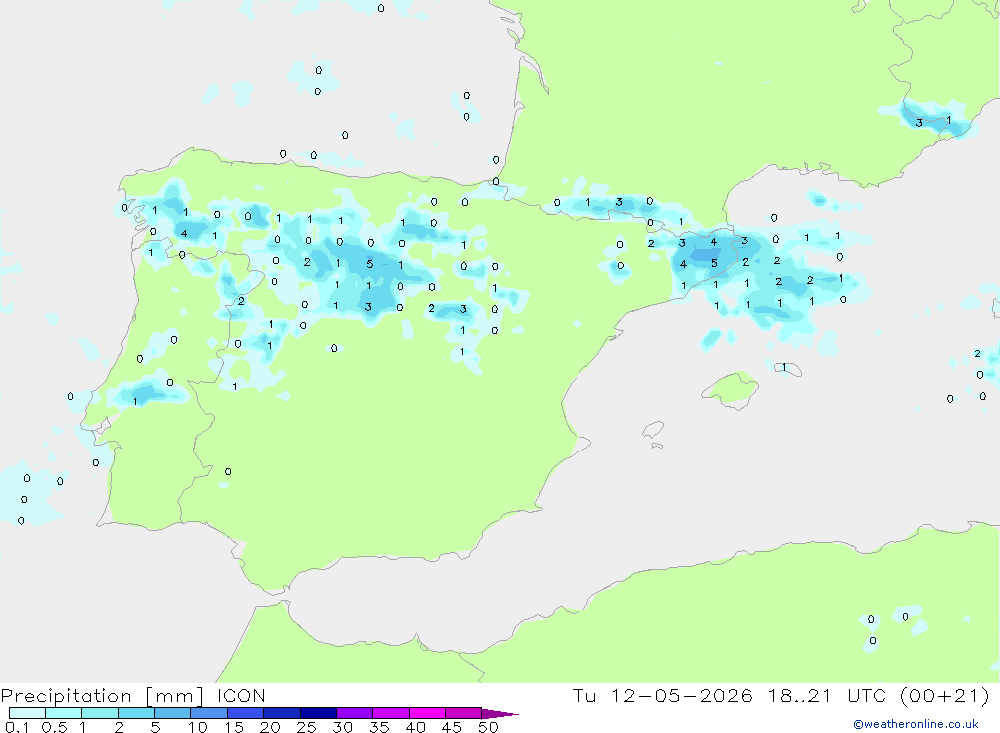Click the legend label '25'
This screenshot has height=733, width=1000.
[306, 727]
